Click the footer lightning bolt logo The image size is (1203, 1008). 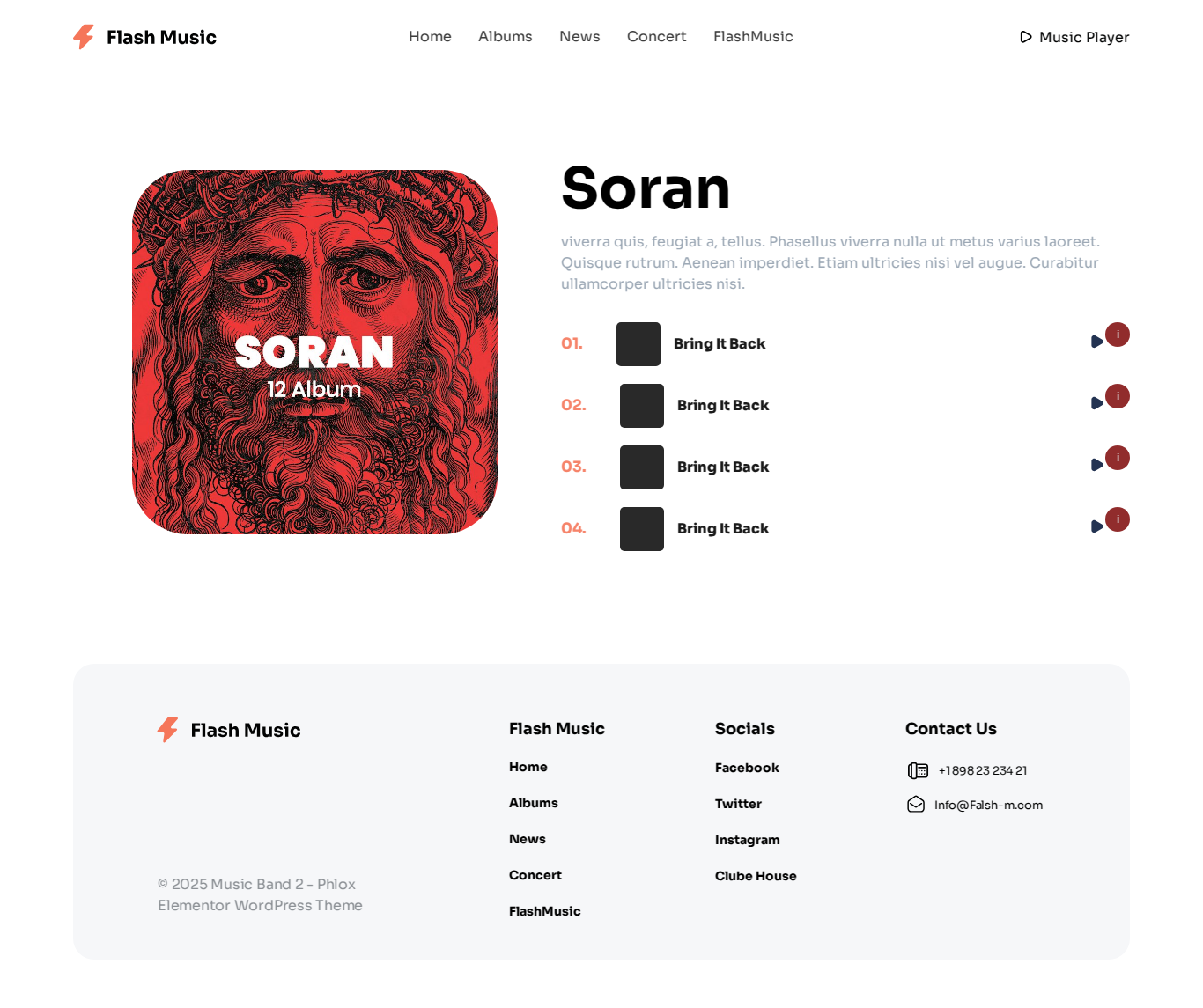tap(167, 730)
